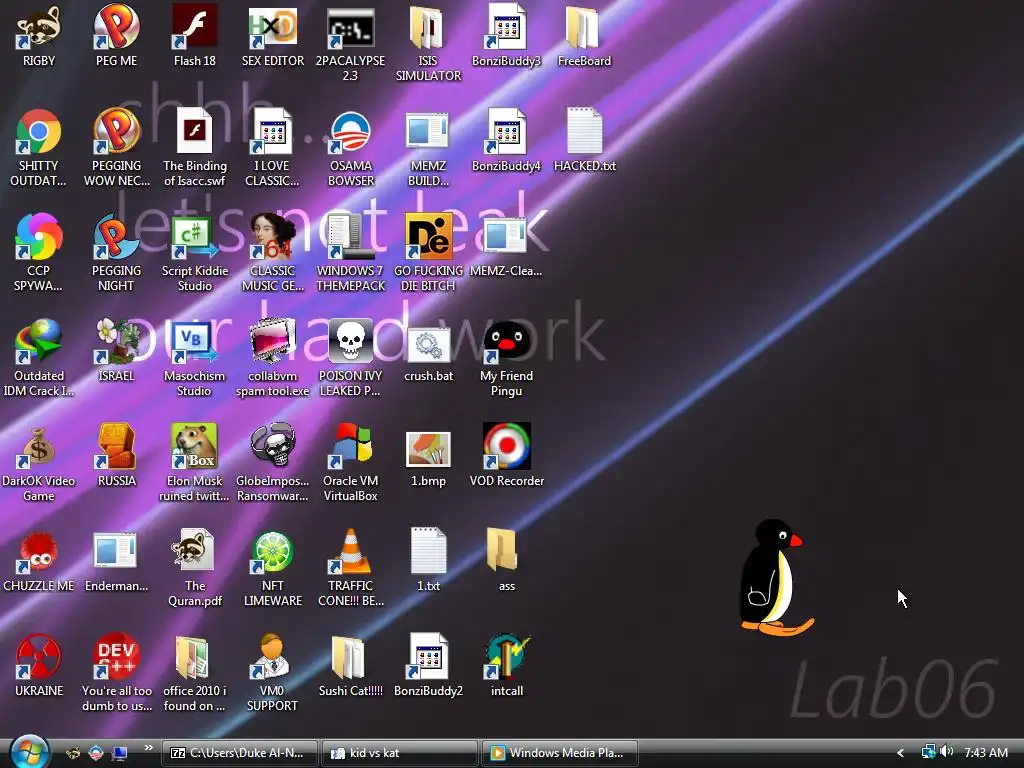Select the office 2010 folder icon
1024x768 pixels.
[195, 656]
